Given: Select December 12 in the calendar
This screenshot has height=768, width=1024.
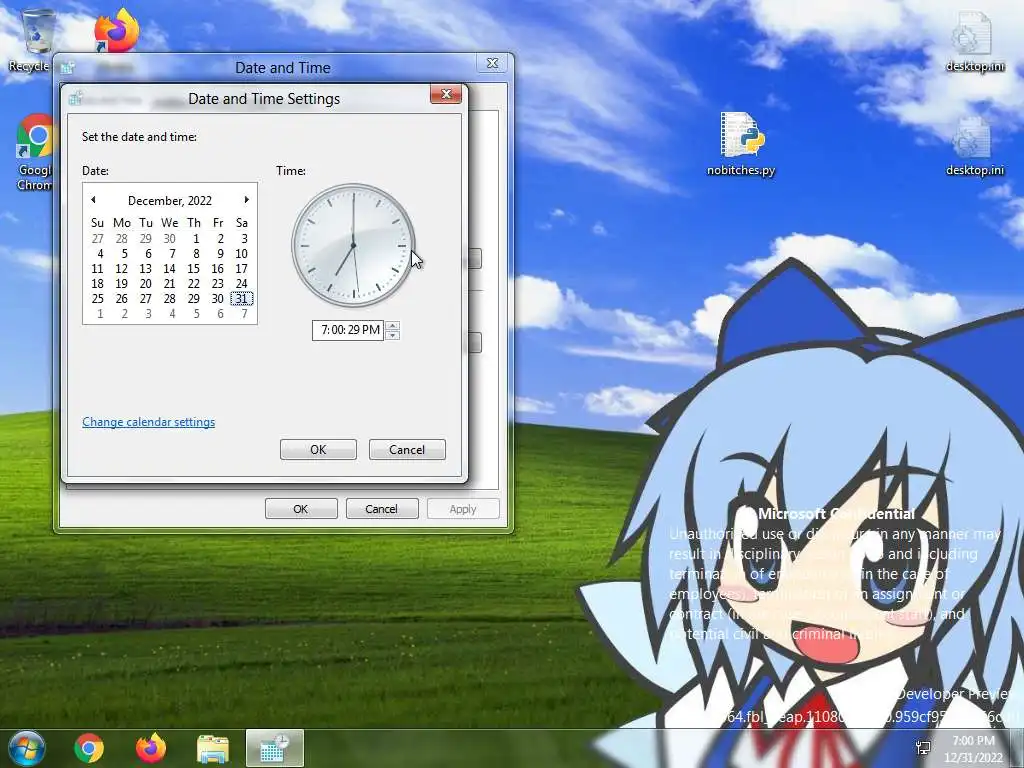Looking at the screenshot, I should click(x=121, y=268).
